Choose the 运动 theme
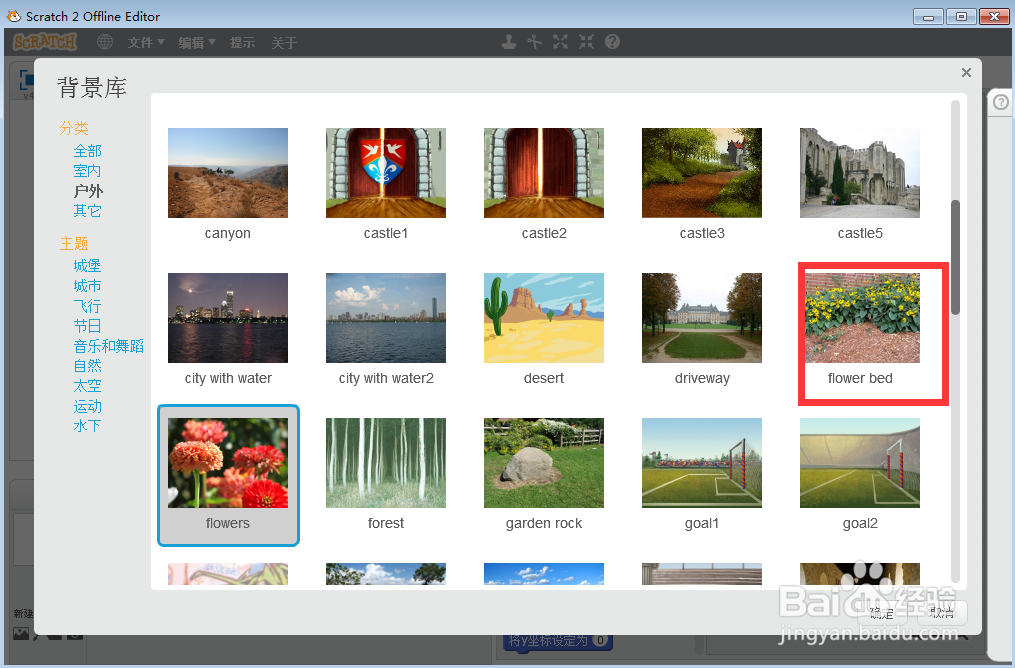 click(x=87, y=406)
